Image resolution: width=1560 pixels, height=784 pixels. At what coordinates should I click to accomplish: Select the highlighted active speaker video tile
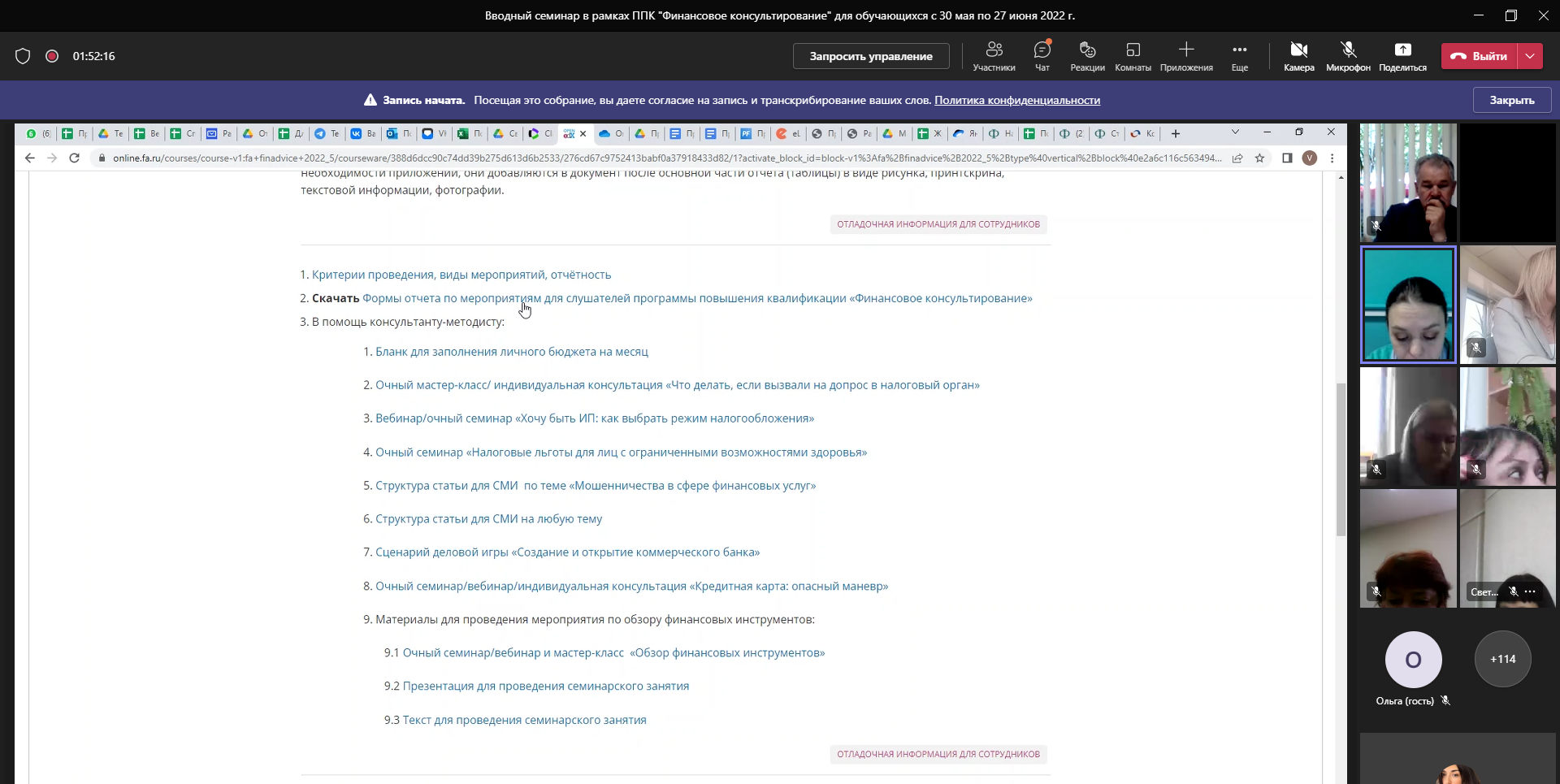[x=1408, y=305]
